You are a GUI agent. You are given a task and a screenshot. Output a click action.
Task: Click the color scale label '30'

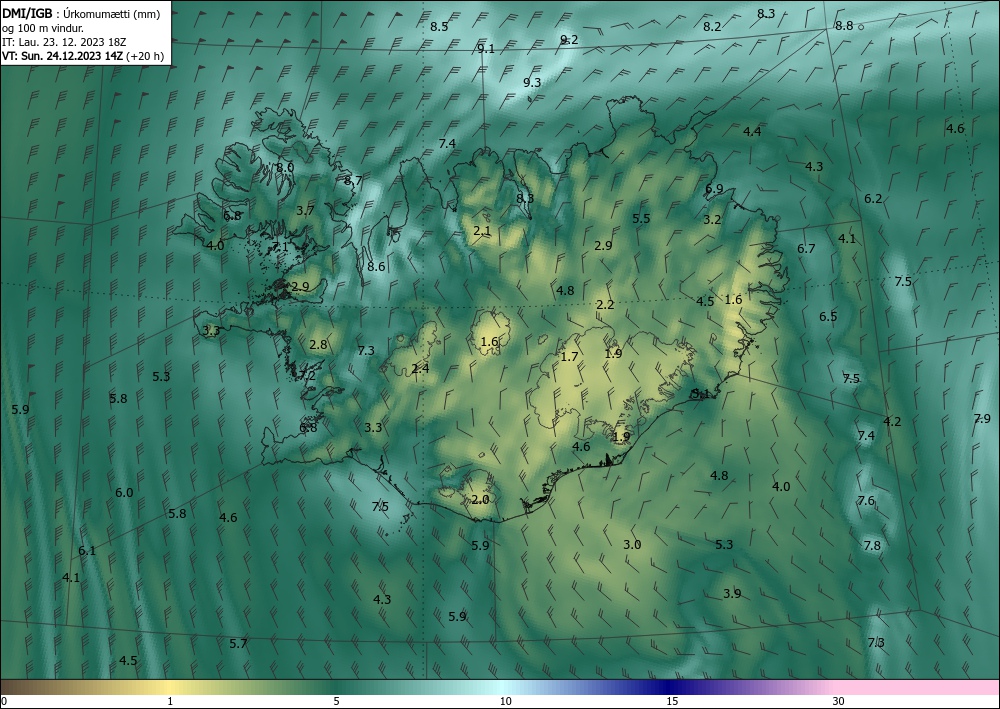pos(838,701)
